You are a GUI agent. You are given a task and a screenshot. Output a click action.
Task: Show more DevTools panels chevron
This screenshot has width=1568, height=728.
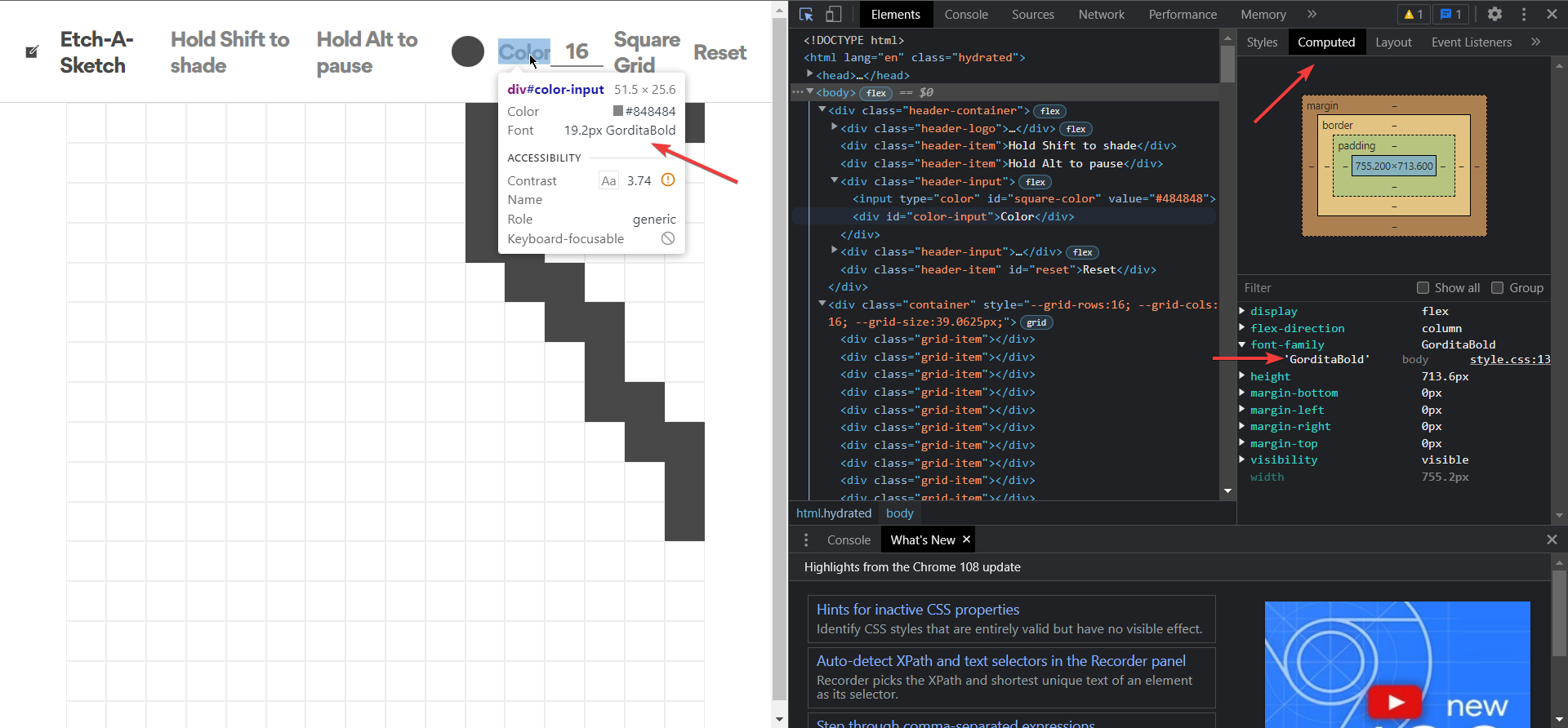(x=1312, y=14)
